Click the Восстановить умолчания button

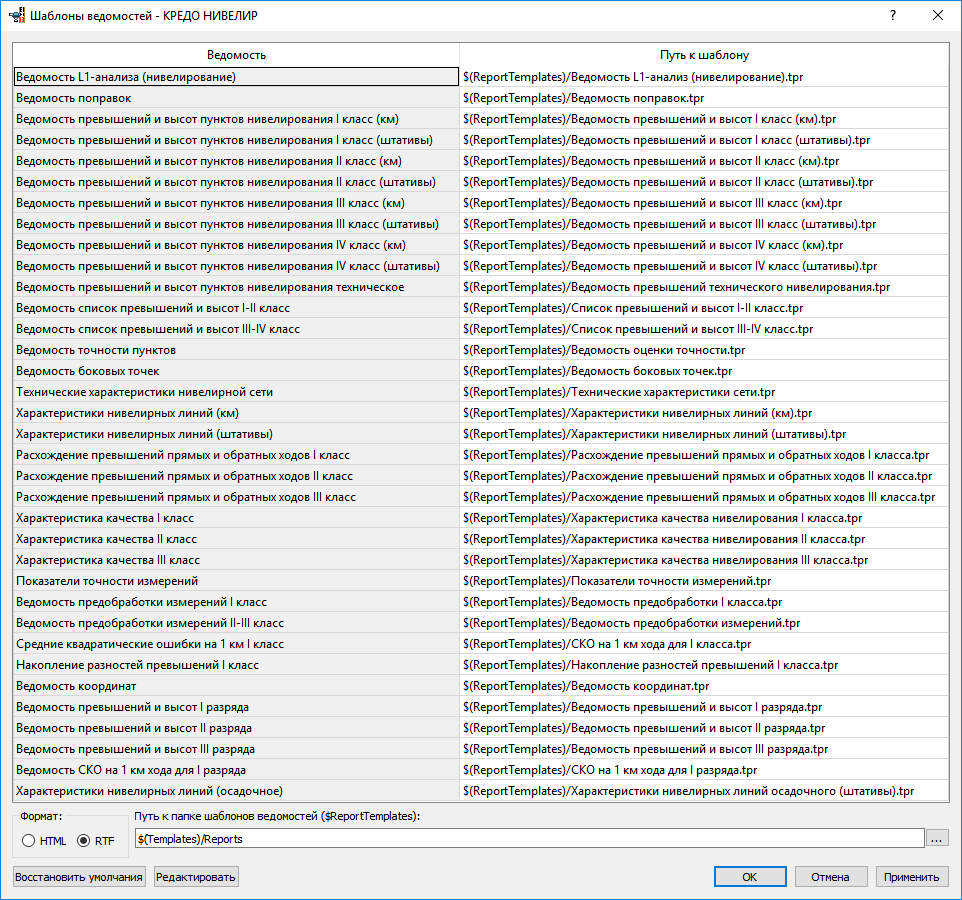[79, 877]
